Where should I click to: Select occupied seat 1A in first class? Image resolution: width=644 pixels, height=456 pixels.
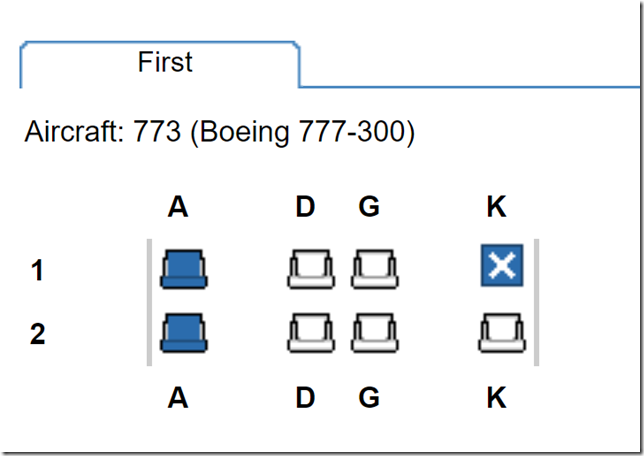(184, 269)
